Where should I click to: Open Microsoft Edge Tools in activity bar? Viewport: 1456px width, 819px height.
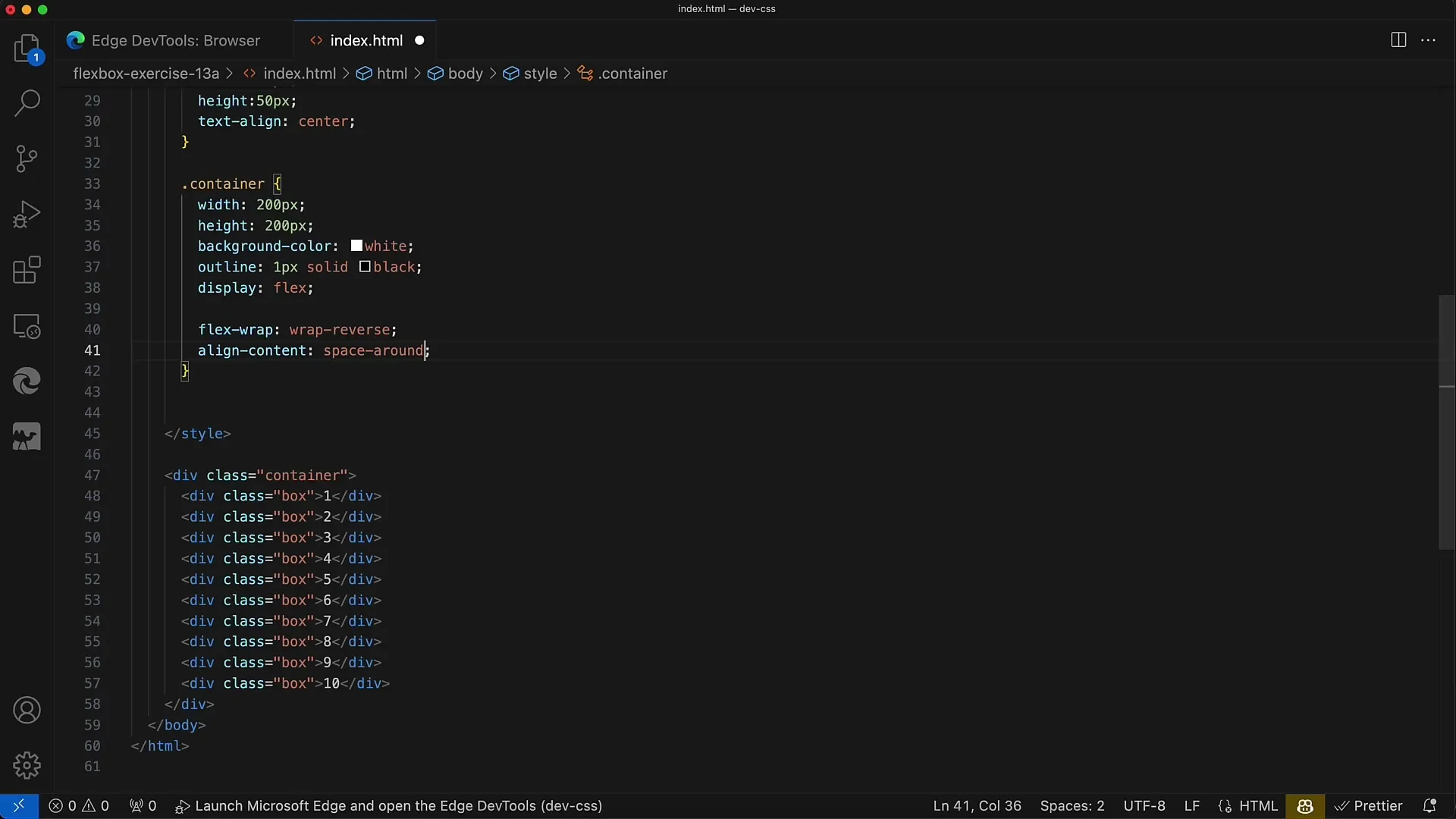pyautogui.click(x=27, y=381)
